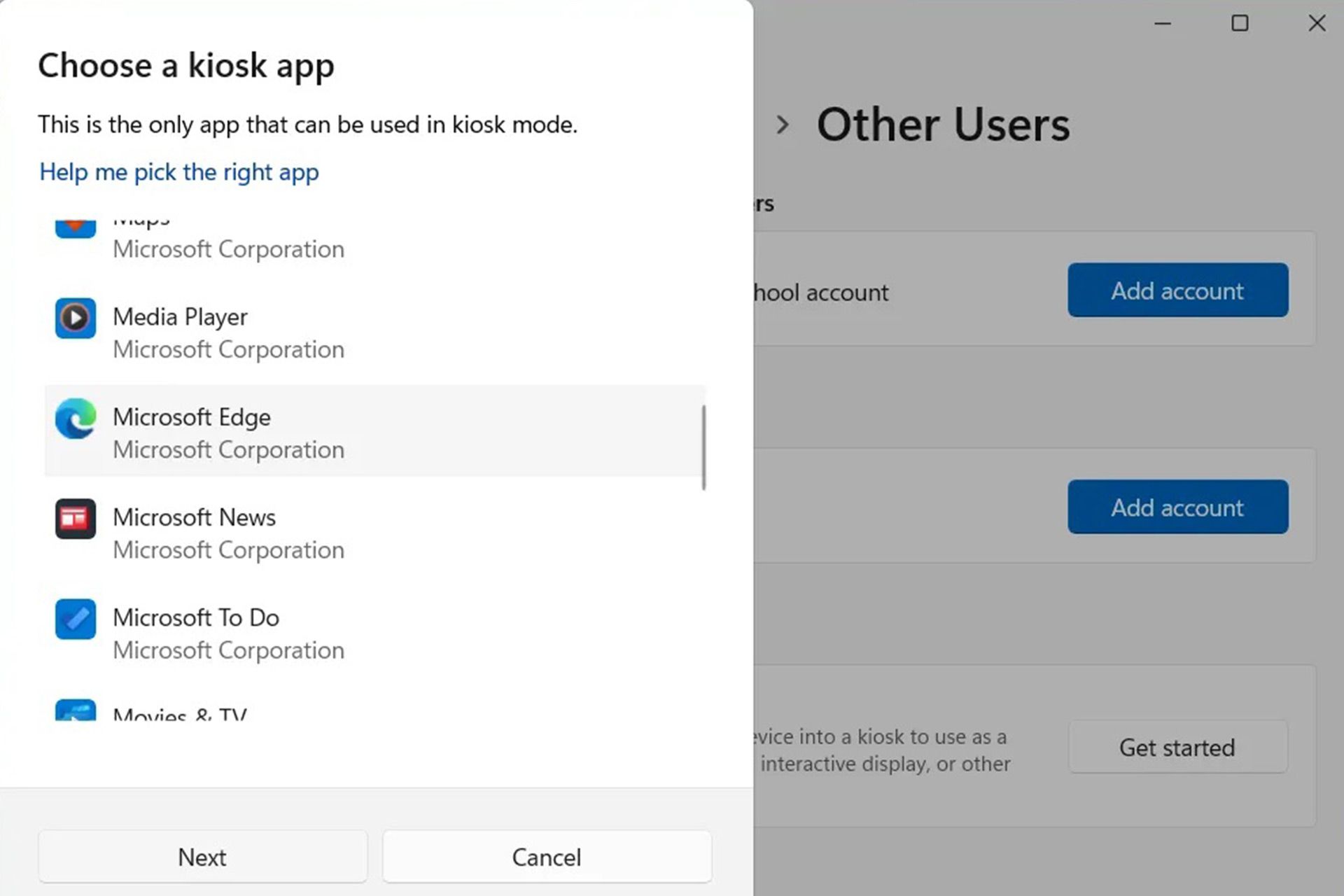Select Microsoft To Do icon
The image size is (1344, 896).
(x=75, y=618)
